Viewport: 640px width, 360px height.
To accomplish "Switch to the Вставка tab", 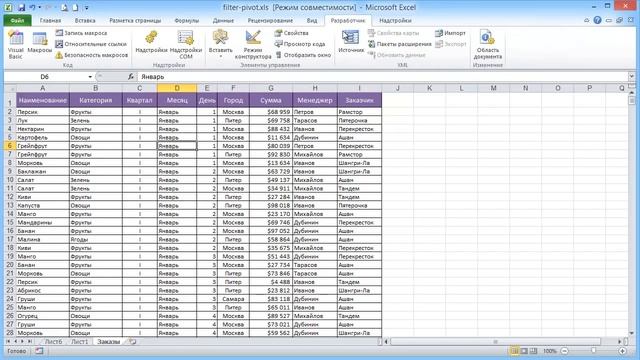I will pos(85,20).
